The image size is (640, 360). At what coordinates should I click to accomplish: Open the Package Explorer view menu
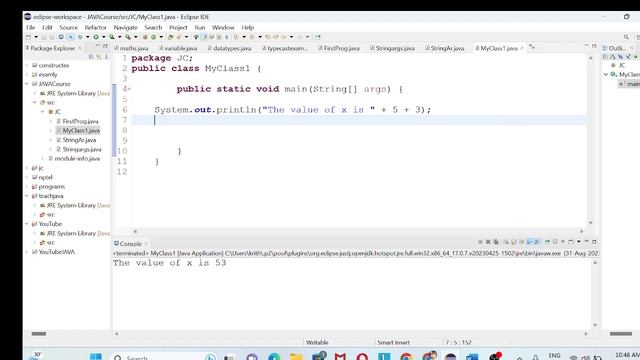(x=106, y=57)
